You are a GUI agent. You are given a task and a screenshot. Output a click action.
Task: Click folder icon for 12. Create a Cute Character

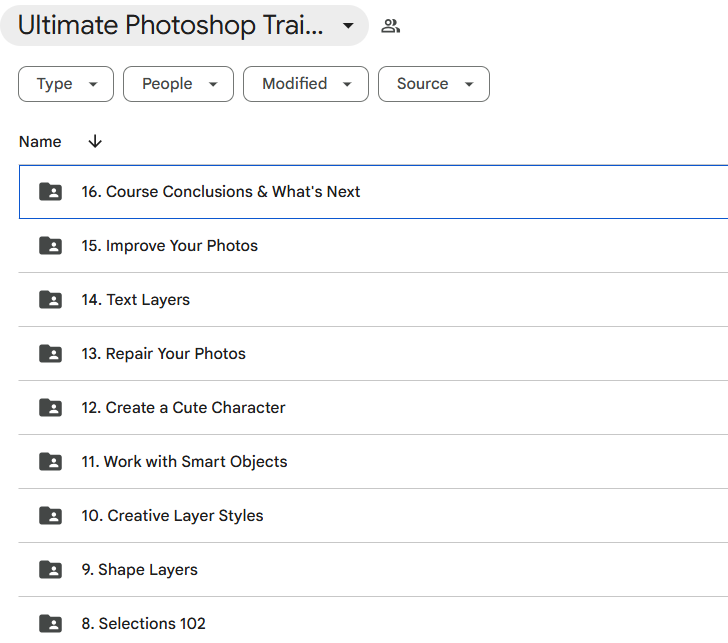[x=51, y=407]
